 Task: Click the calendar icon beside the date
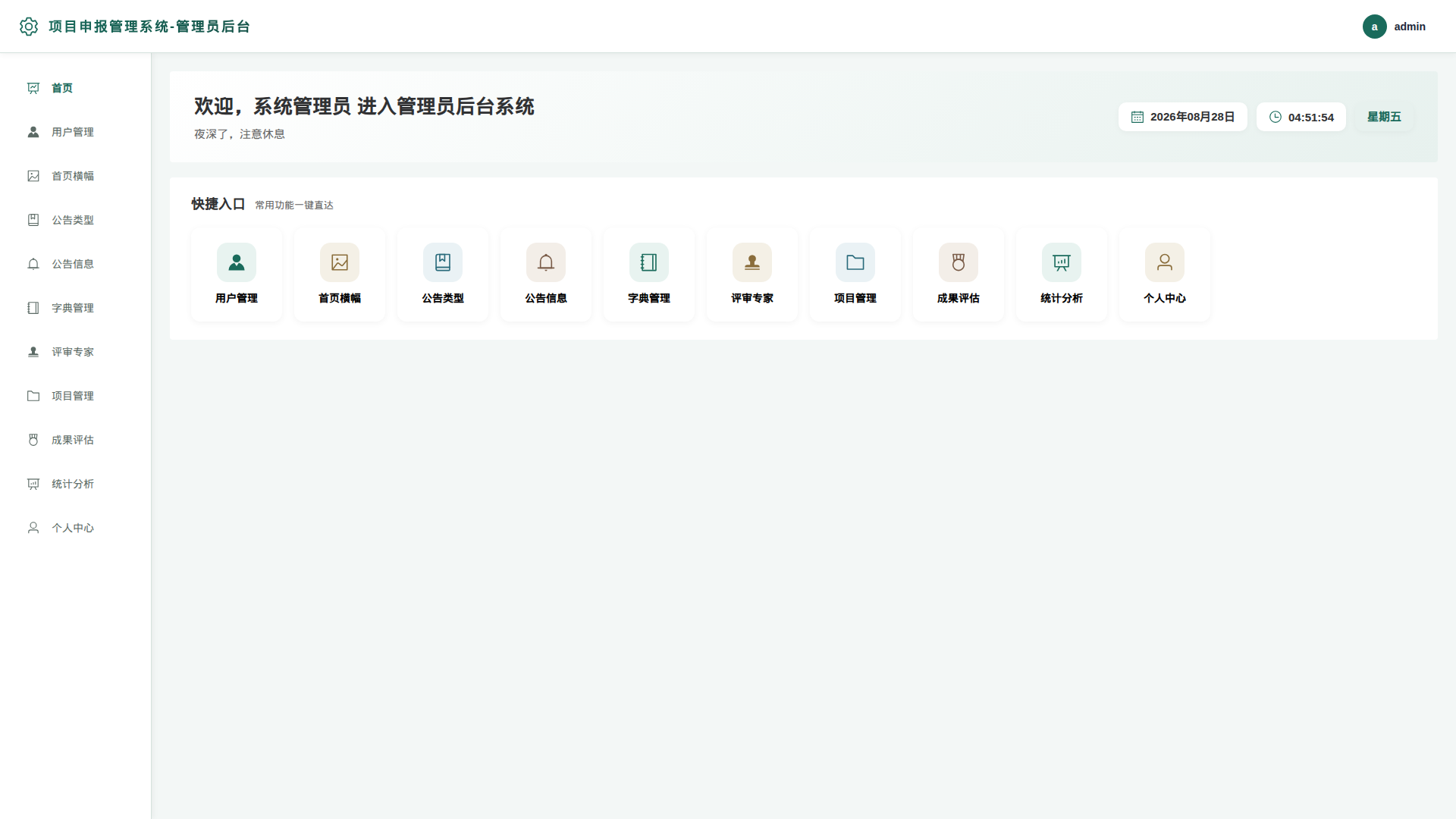point(1137,117)
